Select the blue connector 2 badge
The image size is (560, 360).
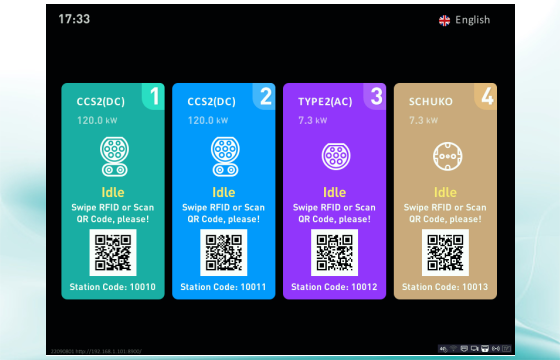point(264,96)
